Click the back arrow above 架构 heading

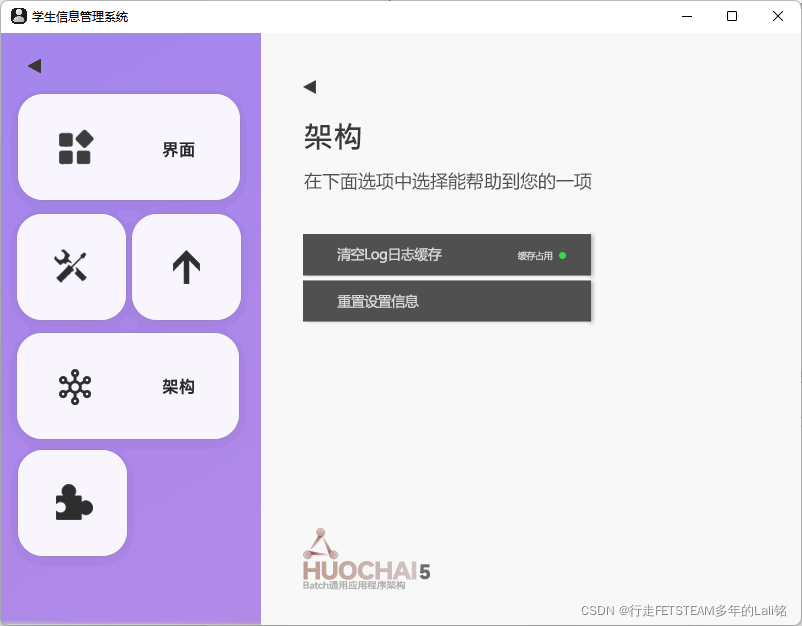310,87
